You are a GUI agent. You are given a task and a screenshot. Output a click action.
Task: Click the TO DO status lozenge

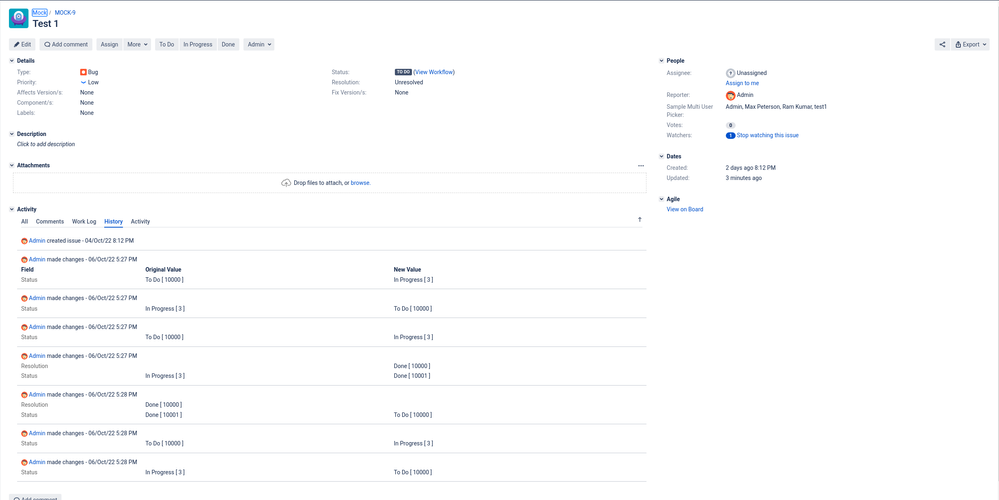click(403, 73)
